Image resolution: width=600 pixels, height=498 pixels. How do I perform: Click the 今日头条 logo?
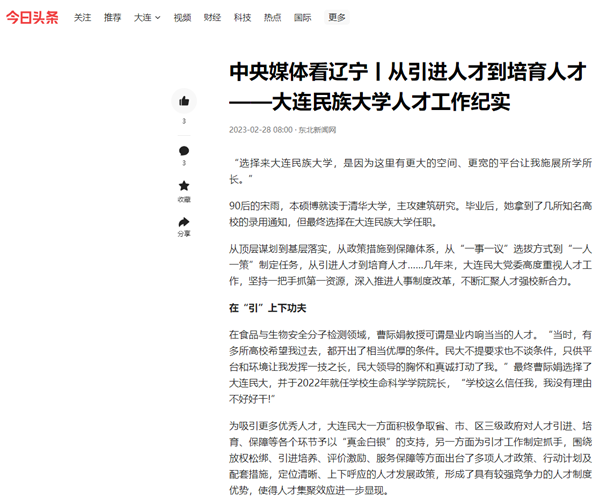point(31,17)
